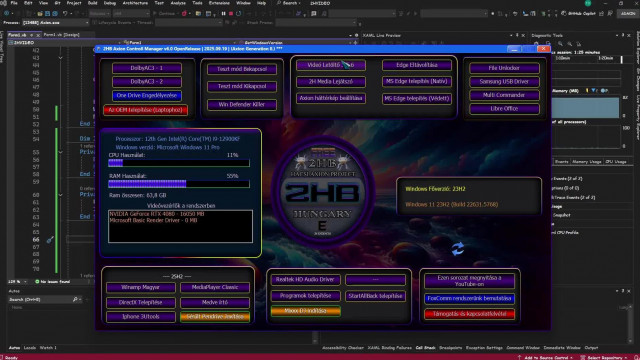Open the XAML Live Preview panel options arrow
This screenshot has width=640, height=360.
click(511, 36)
